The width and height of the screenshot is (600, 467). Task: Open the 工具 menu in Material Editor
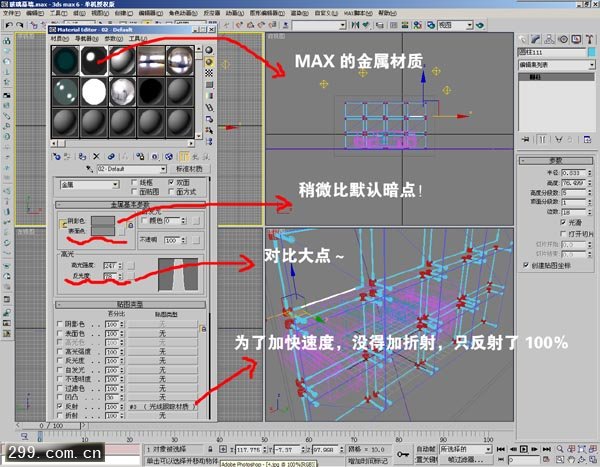pos(137,39)
